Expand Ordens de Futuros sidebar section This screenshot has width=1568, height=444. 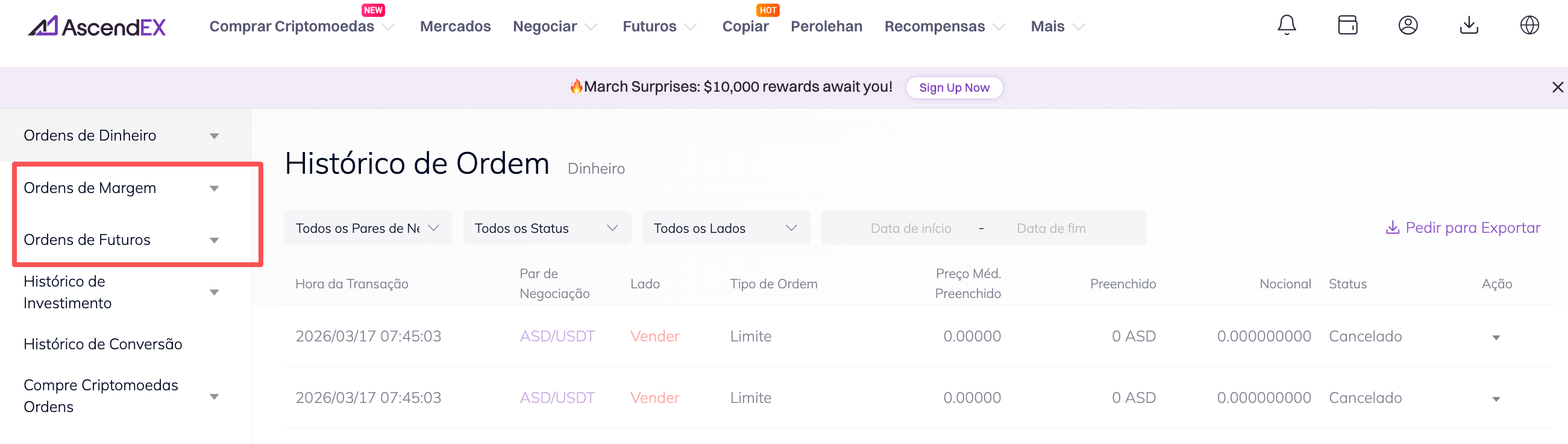coord(214,240)
